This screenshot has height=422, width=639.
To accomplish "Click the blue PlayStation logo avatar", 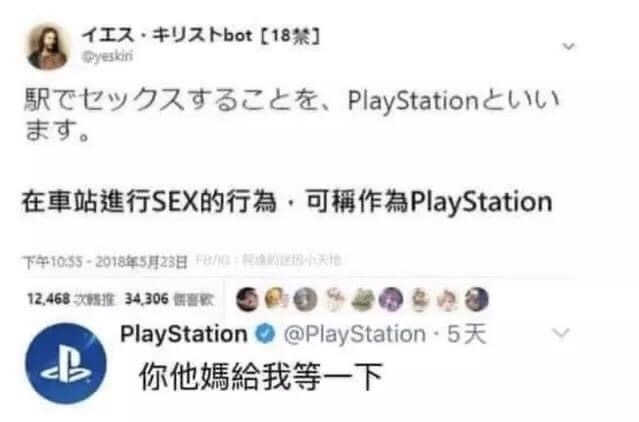I will pyautogui.click(x=66, y=363).
